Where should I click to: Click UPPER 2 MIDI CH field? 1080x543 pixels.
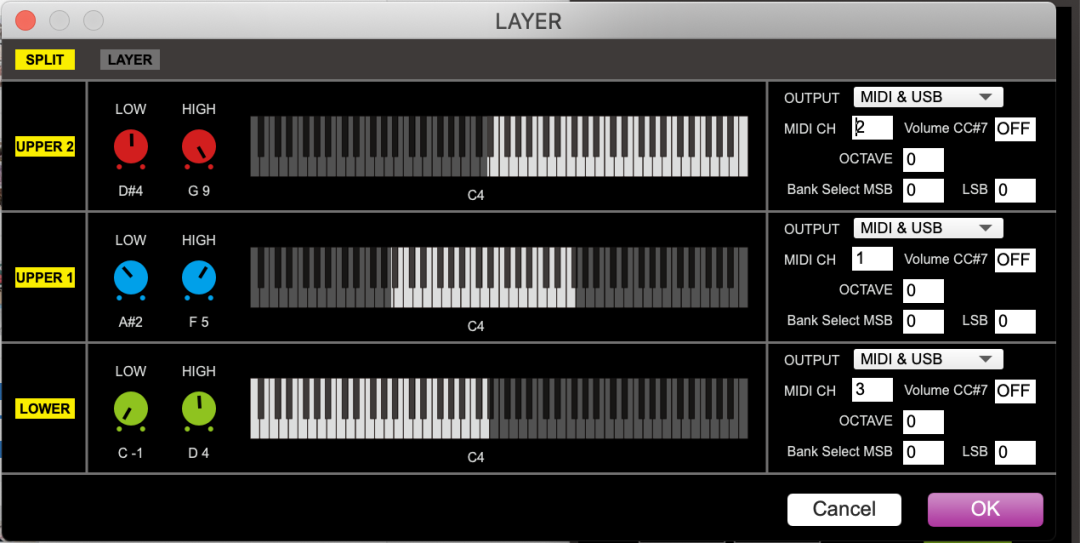point(872,127)
